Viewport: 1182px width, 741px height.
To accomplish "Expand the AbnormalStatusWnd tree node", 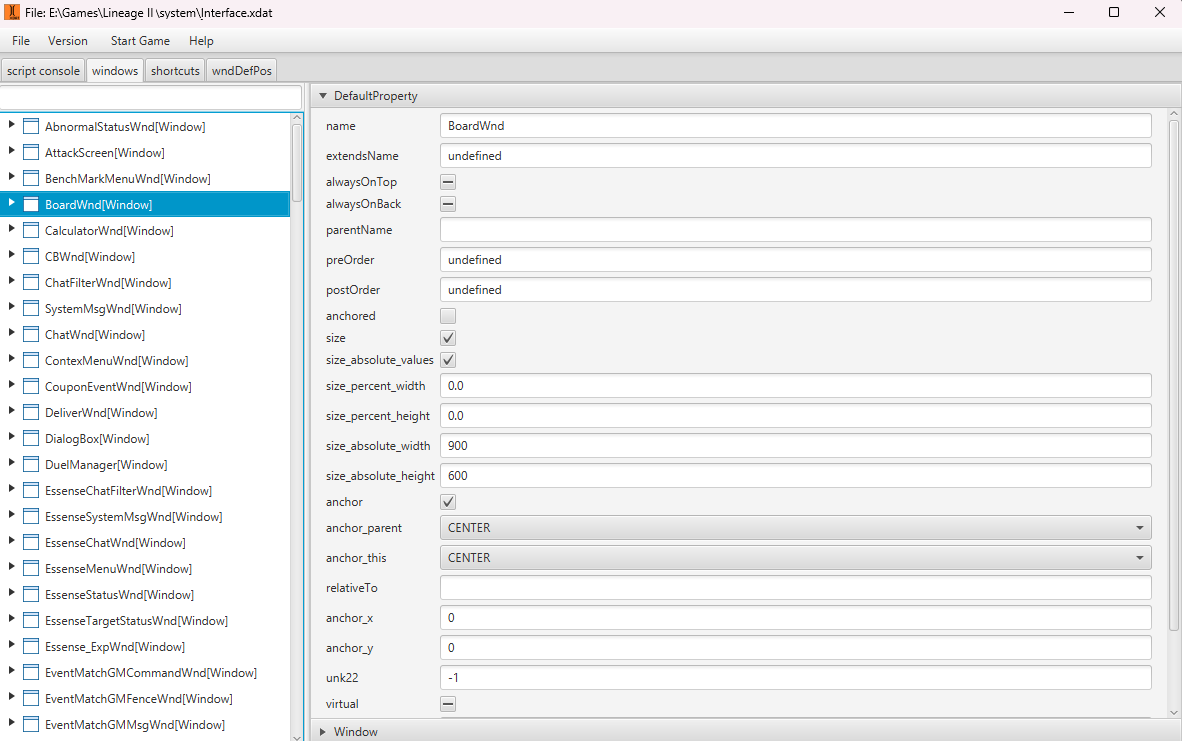I will click(11, 124).
